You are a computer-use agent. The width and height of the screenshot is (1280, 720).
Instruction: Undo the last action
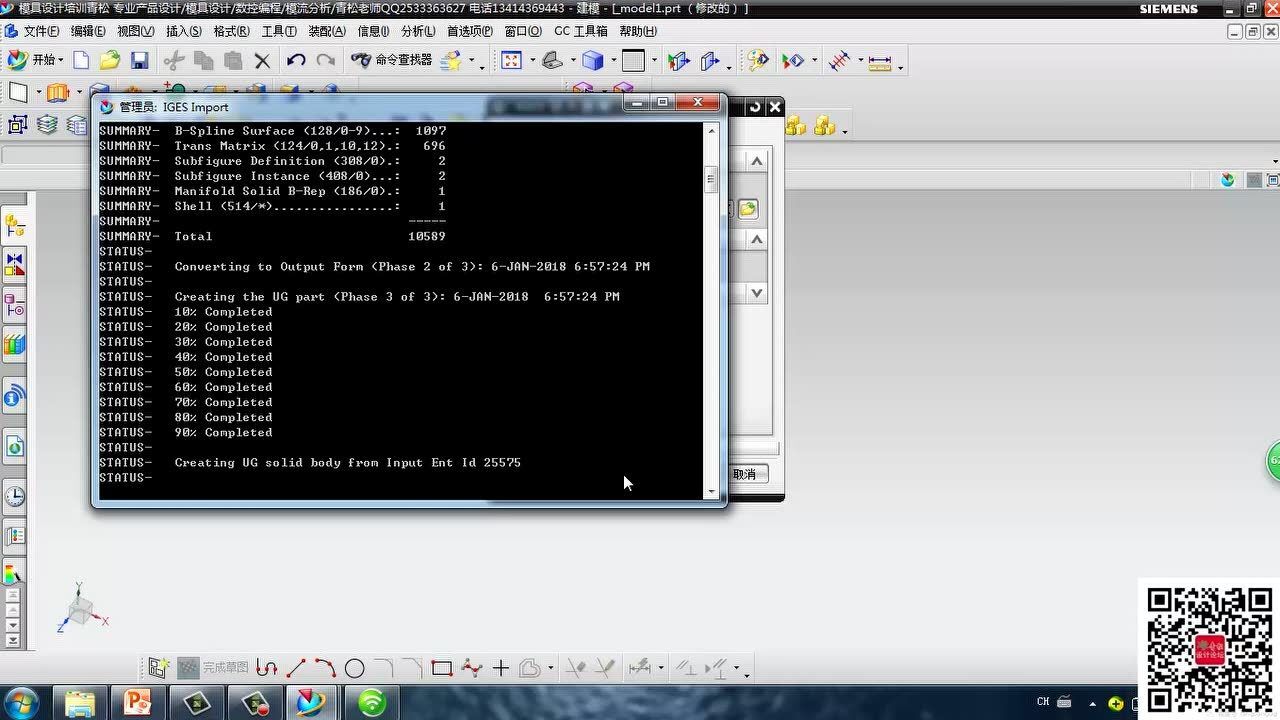(295, 61)
